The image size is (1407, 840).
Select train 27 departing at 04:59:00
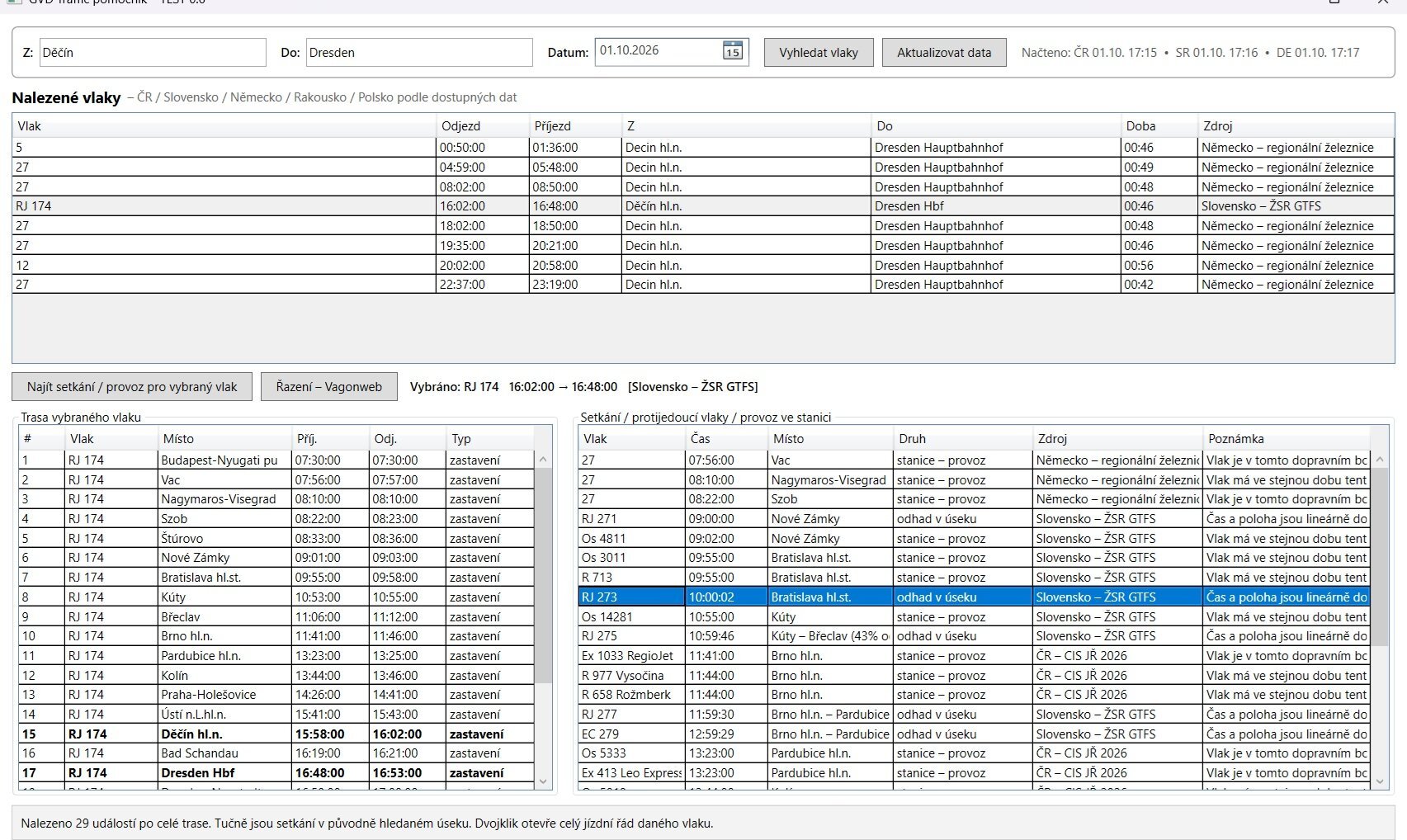click(x=703, y=168)
